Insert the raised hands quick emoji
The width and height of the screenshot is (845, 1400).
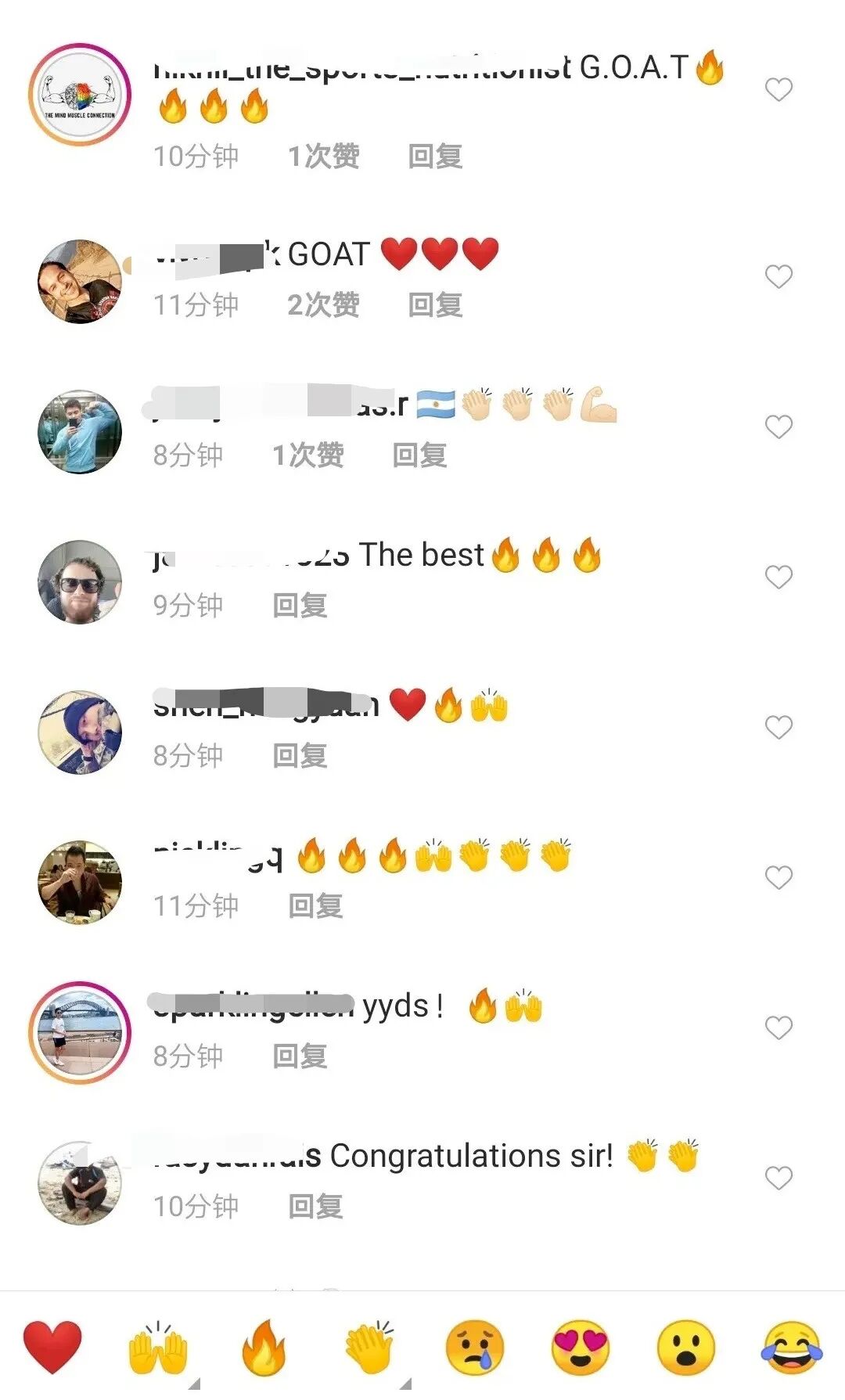158,1348
